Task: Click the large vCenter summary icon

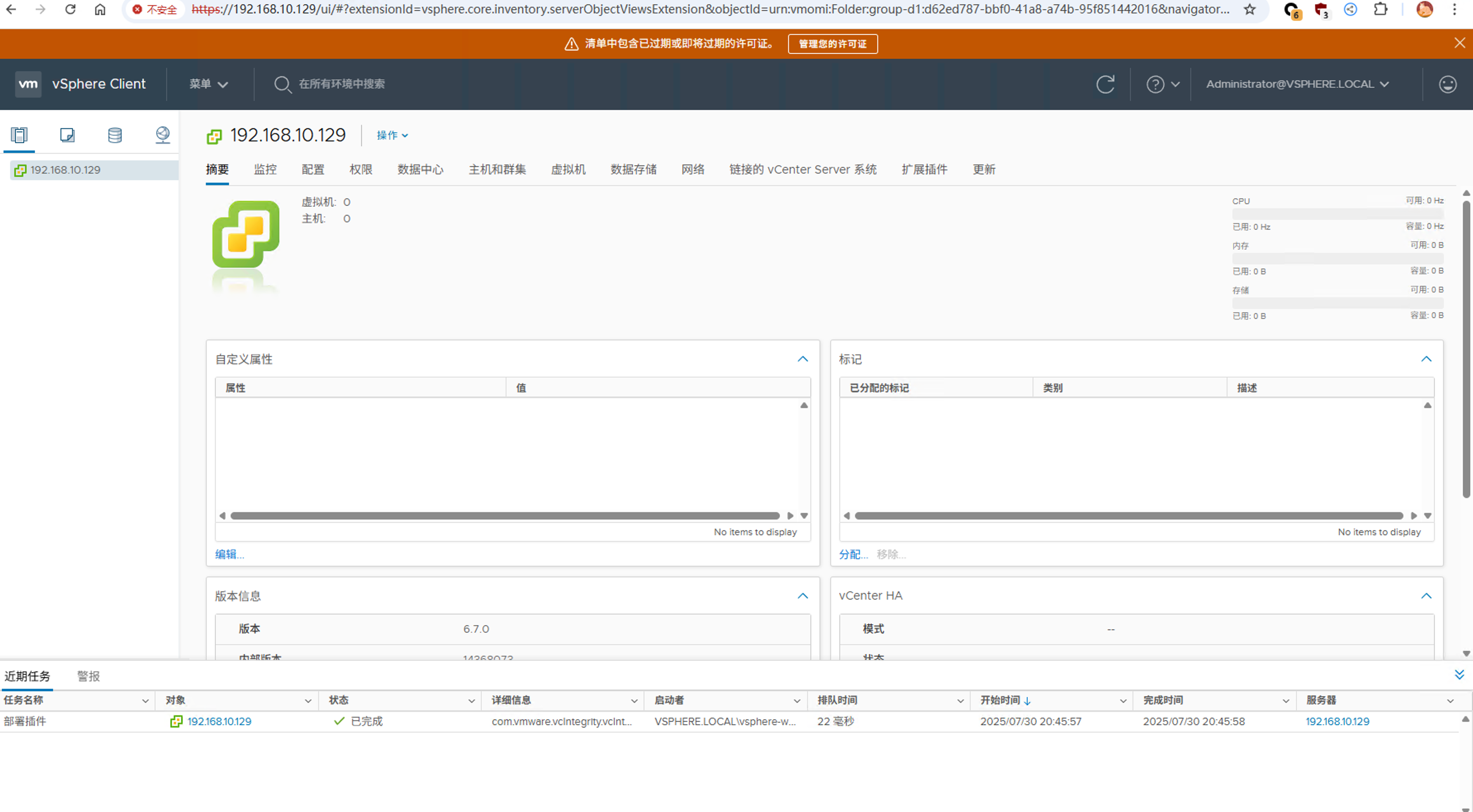Action: coord(246,234)
